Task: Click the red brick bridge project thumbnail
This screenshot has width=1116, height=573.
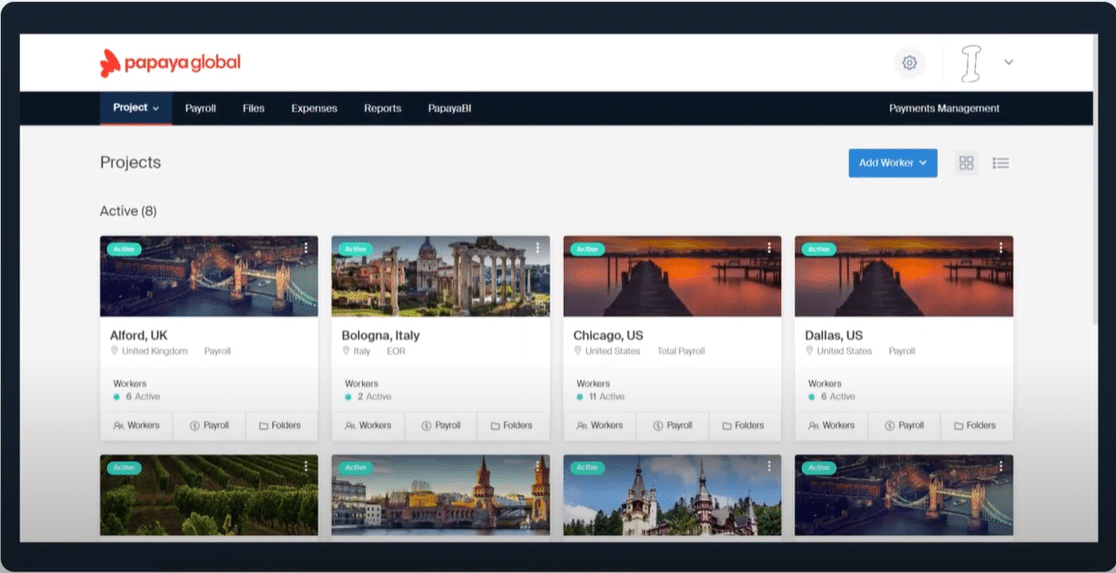Action: [441, 495]
